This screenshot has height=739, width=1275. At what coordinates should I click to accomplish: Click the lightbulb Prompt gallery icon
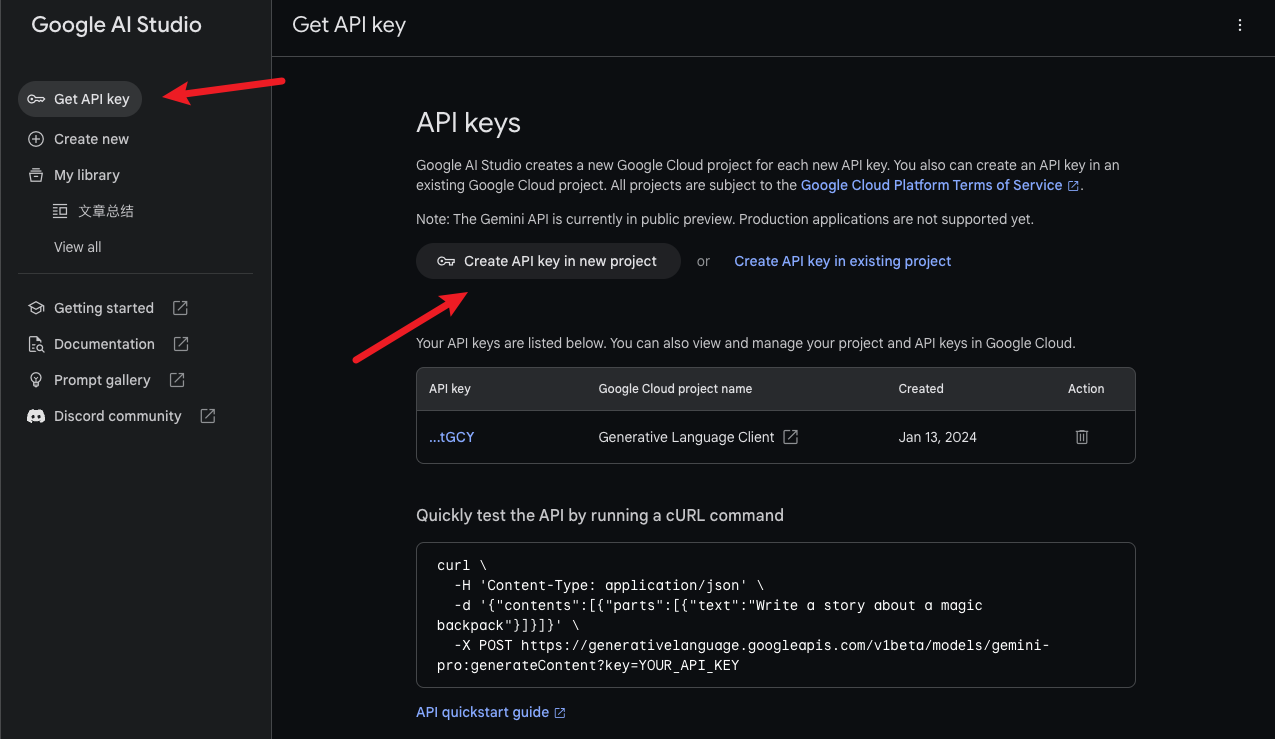(x=36, y=380)
